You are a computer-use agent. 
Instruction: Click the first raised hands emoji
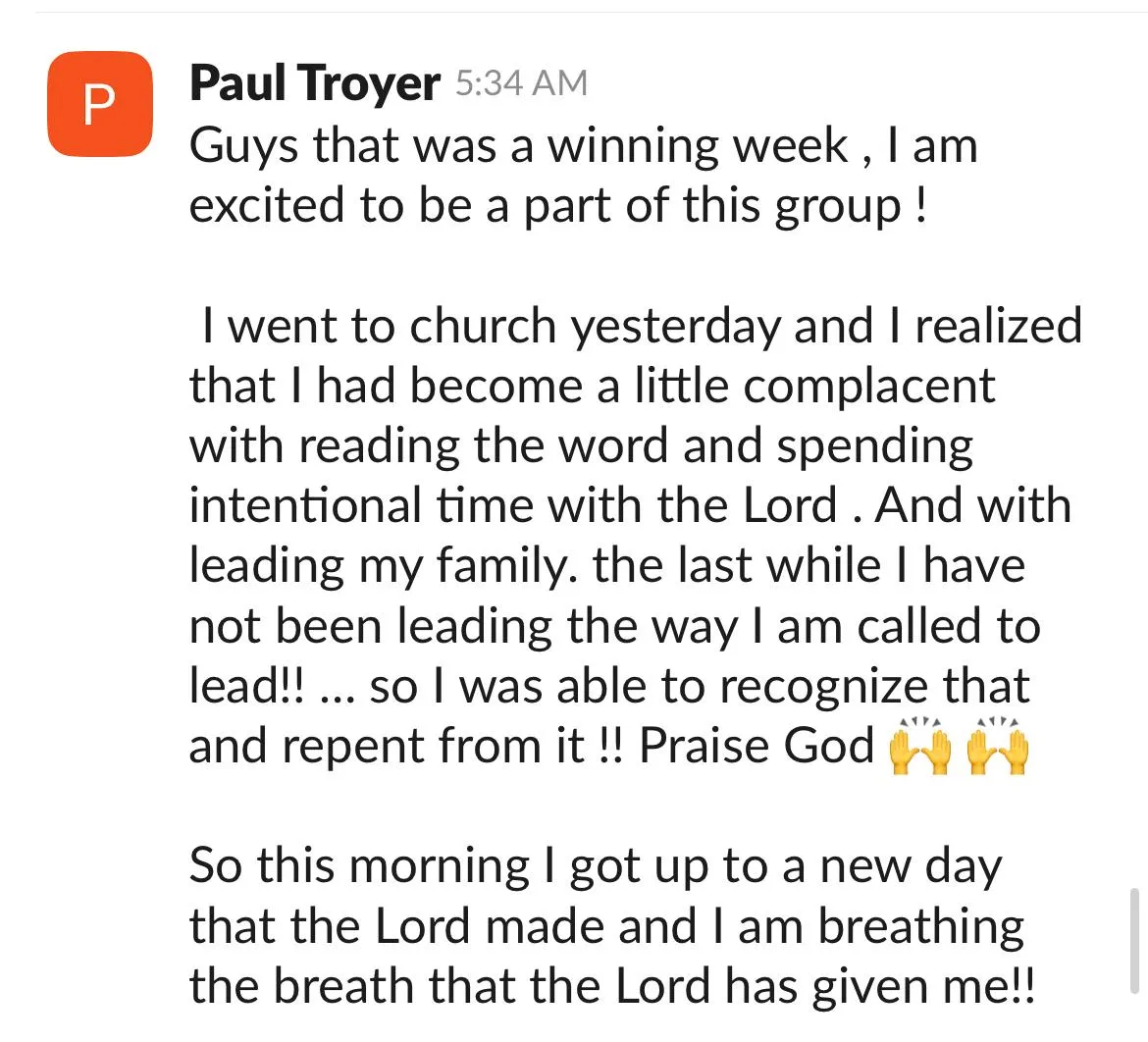919,746
